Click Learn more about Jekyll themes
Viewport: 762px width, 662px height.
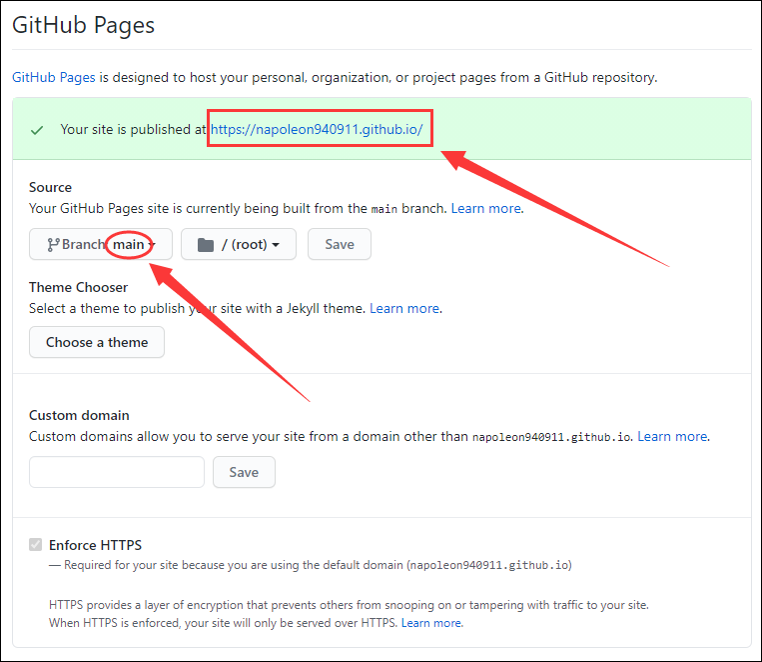point(405,308)
